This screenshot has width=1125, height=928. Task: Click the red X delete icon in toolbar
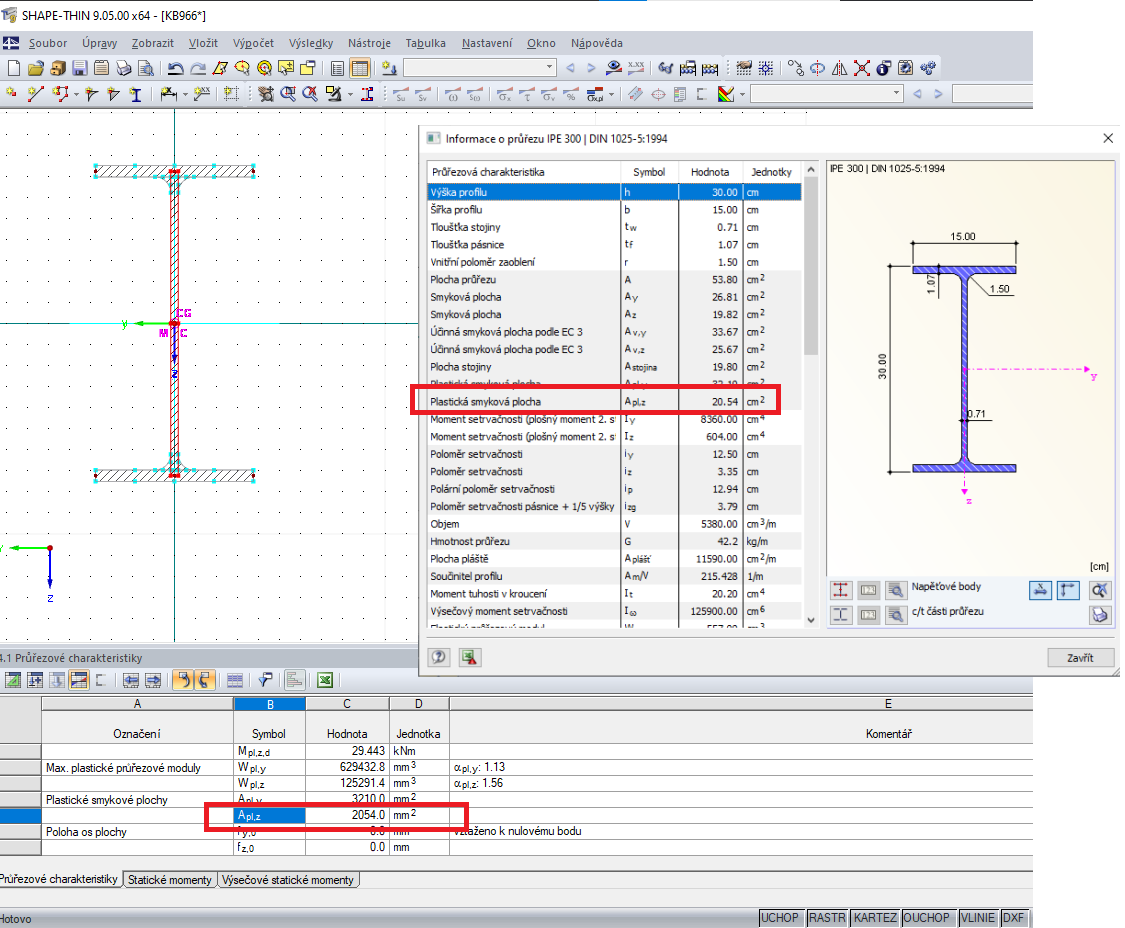(861, 68)
